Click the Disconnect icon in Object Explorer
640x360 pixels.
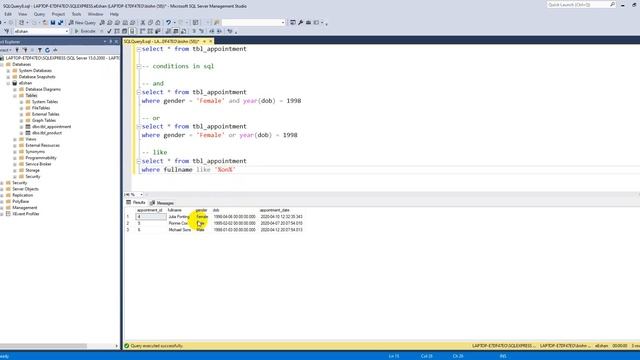click(x=24, y=50)
